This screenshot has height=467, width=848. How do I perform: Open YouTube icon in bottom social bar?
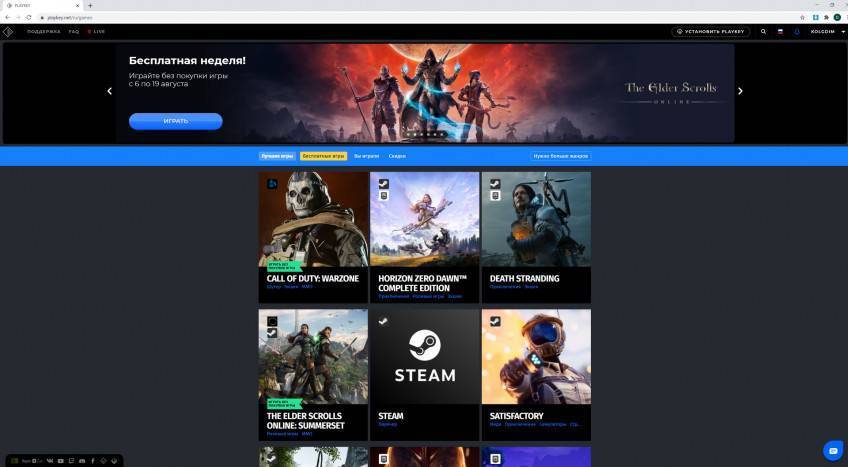click(61, 461)
